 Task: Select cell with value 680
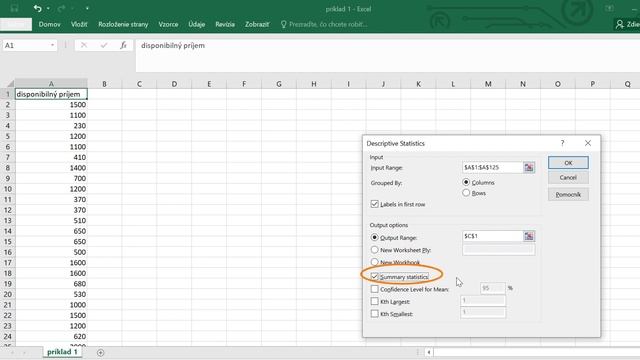51,284
